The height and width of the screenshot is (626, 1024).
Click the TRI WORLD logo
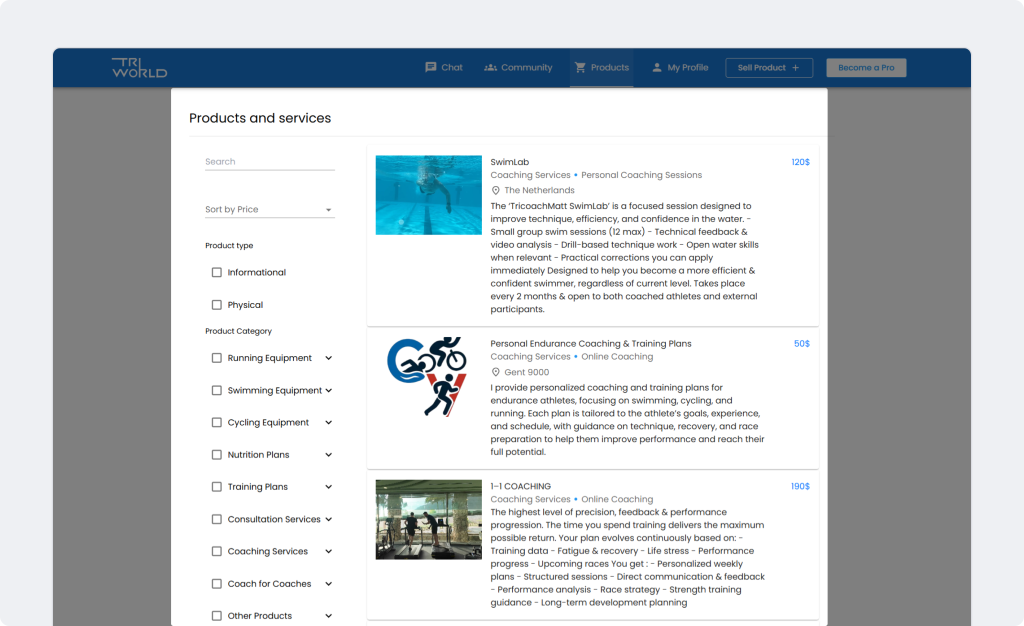pyautogui.click(x=139, y=68)
